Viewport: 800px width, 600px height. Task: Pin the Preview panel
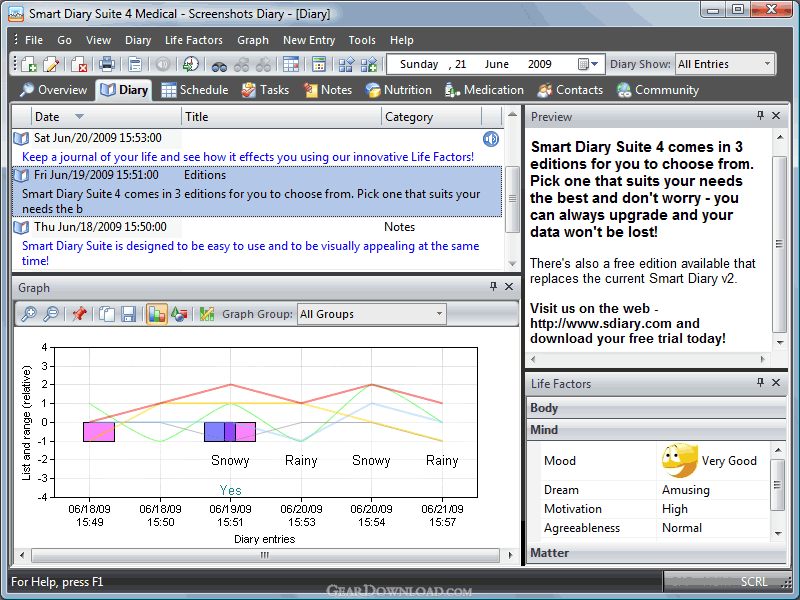(760, 116)
